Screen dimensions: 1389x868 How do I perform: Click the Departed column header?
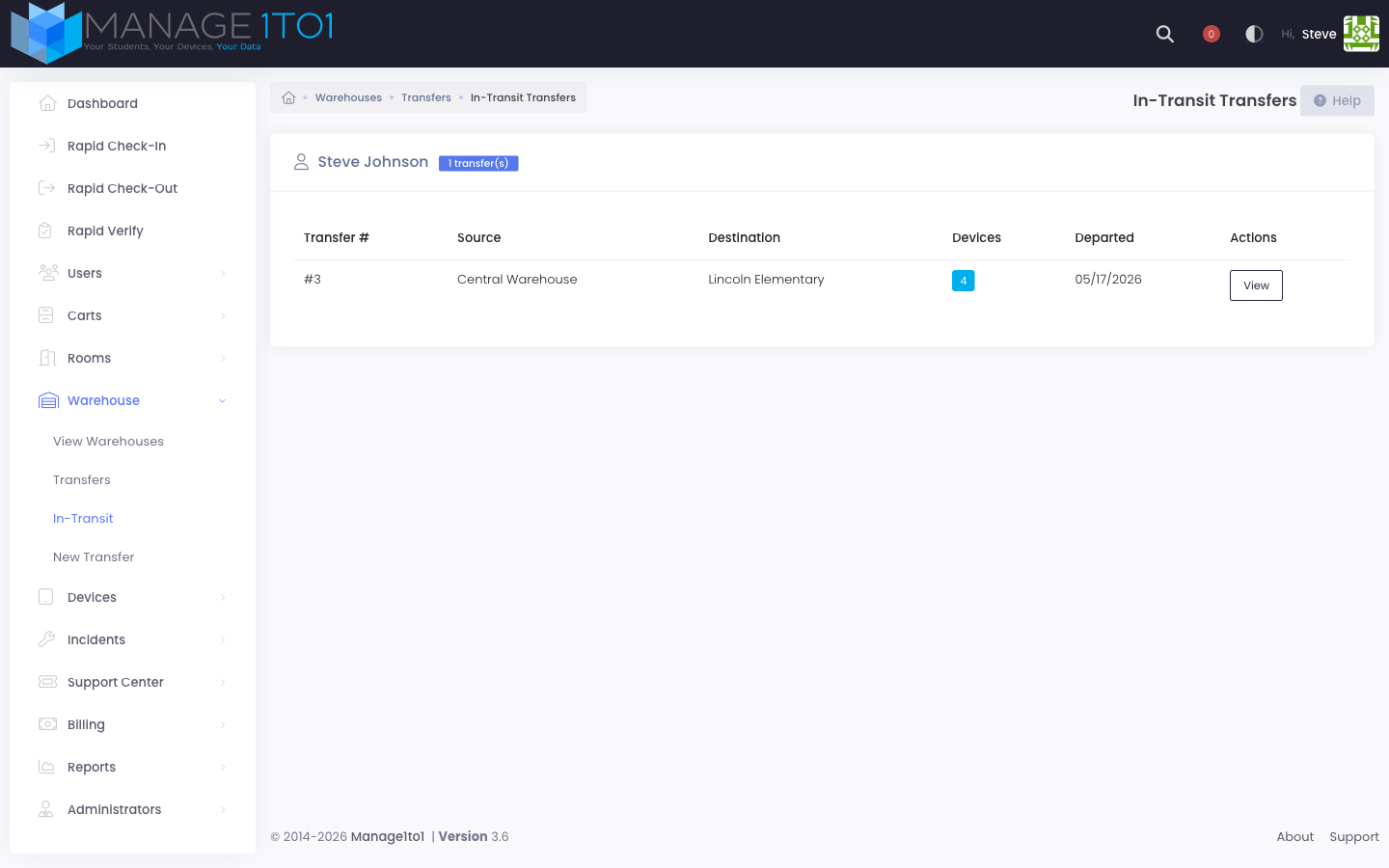click(x=1104, y=237)
